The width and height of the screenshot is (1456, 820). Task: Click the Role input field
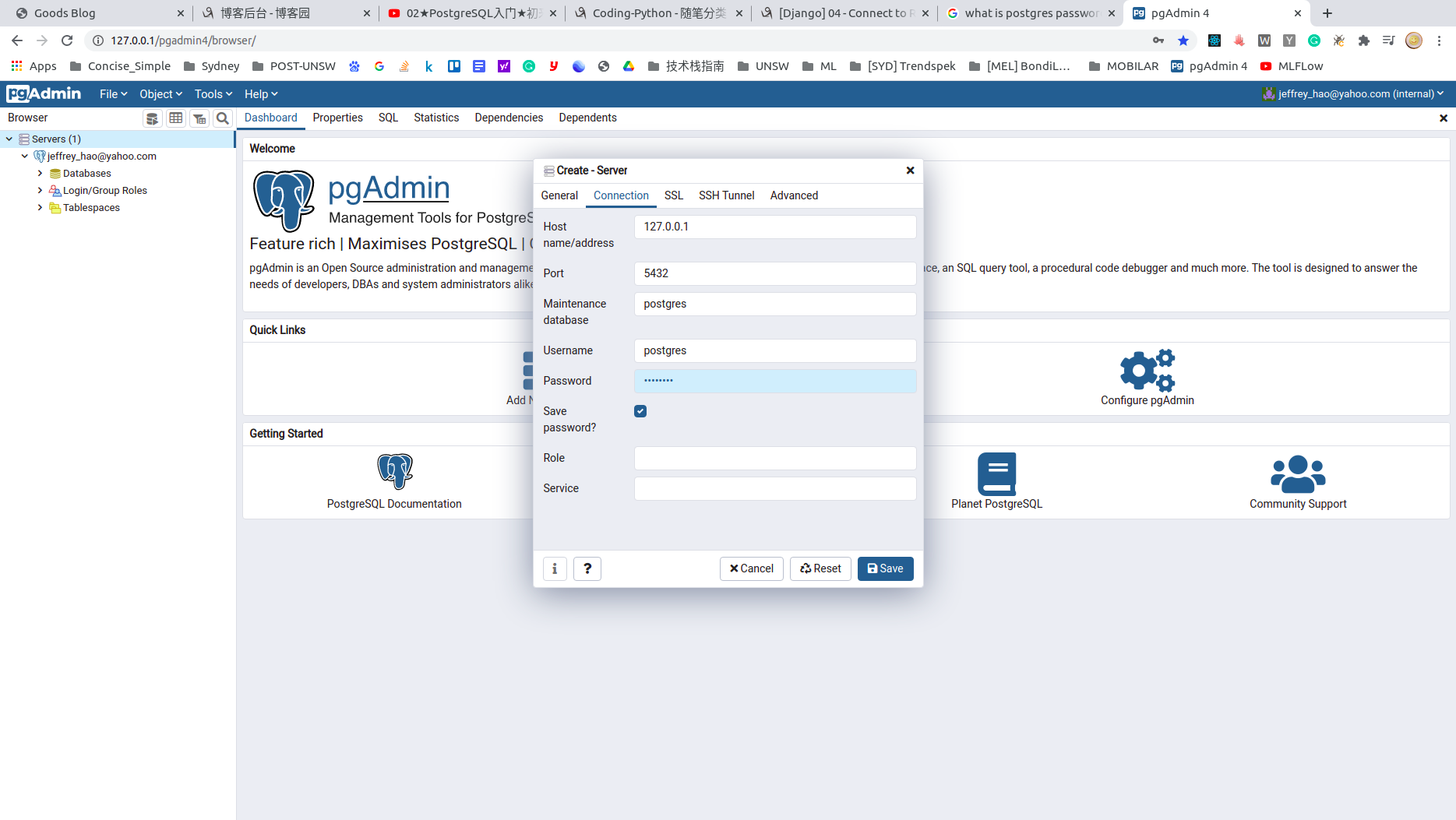775,458
